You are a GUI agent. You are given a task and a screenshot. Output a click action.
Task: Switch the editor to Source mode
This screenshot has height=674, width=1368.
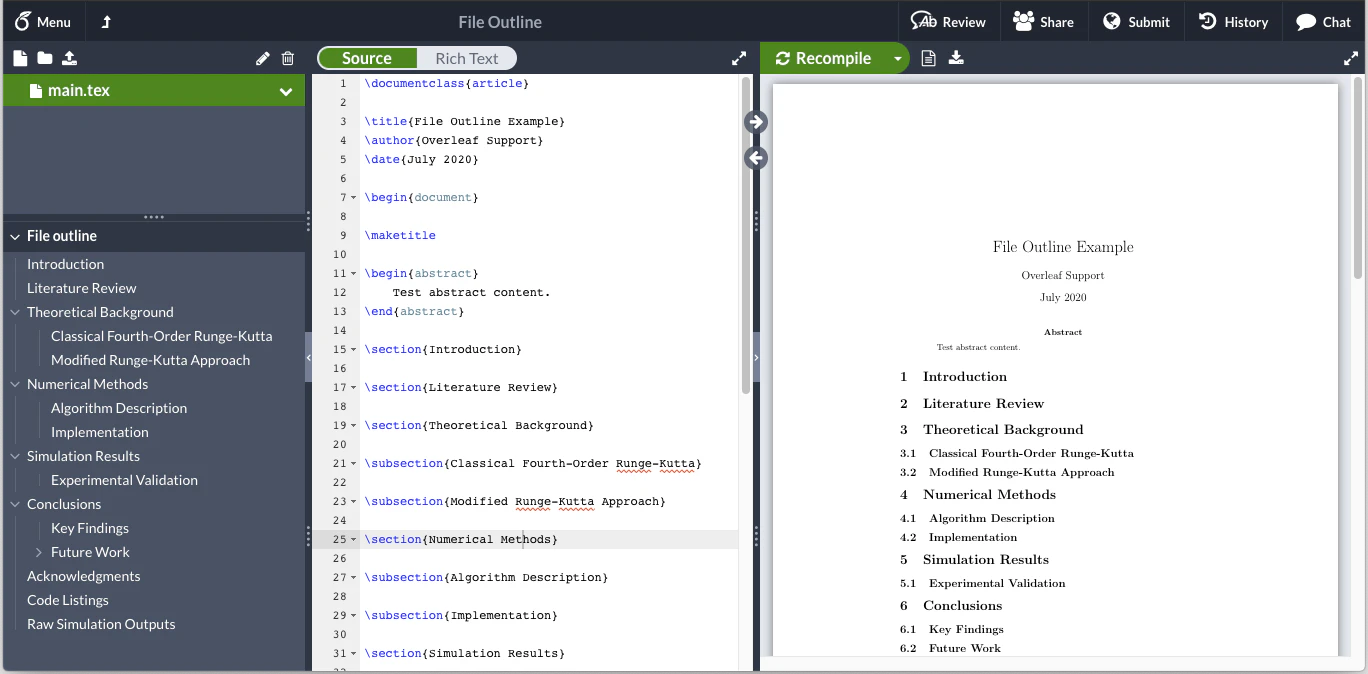click(367, 58)
